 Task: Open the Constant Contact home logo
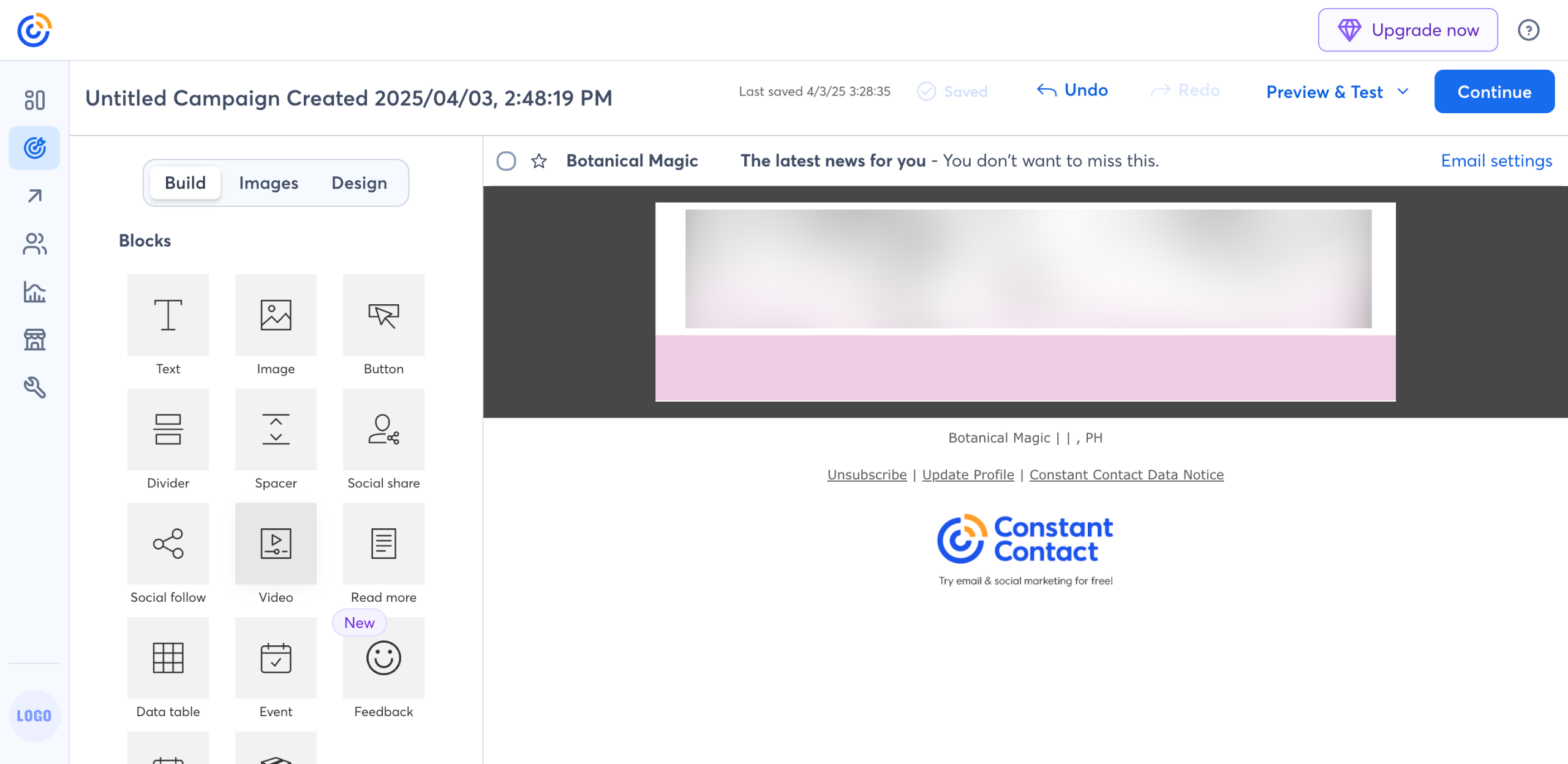point(34,29)
